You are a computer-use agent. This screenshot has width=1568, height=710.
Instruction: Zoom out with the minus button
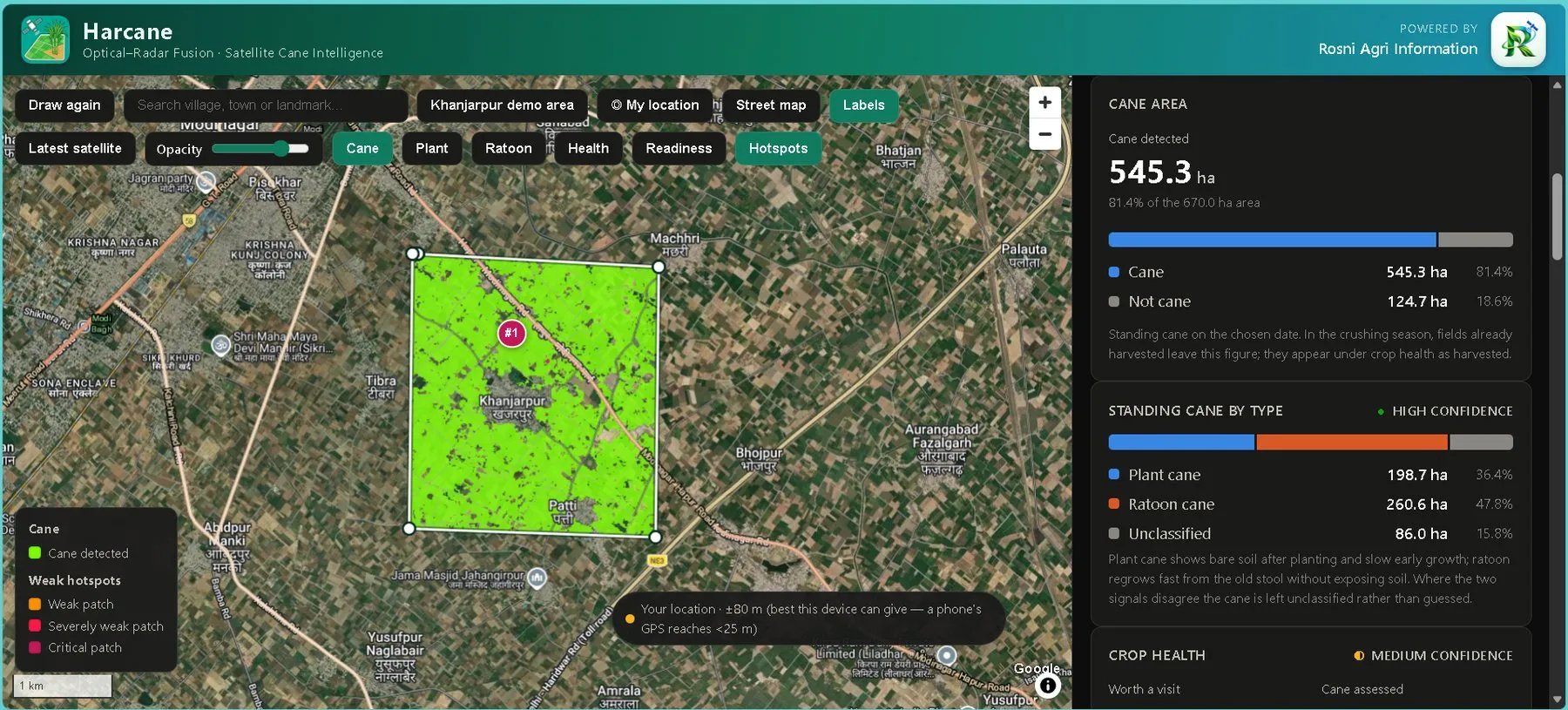point(1044,134)
